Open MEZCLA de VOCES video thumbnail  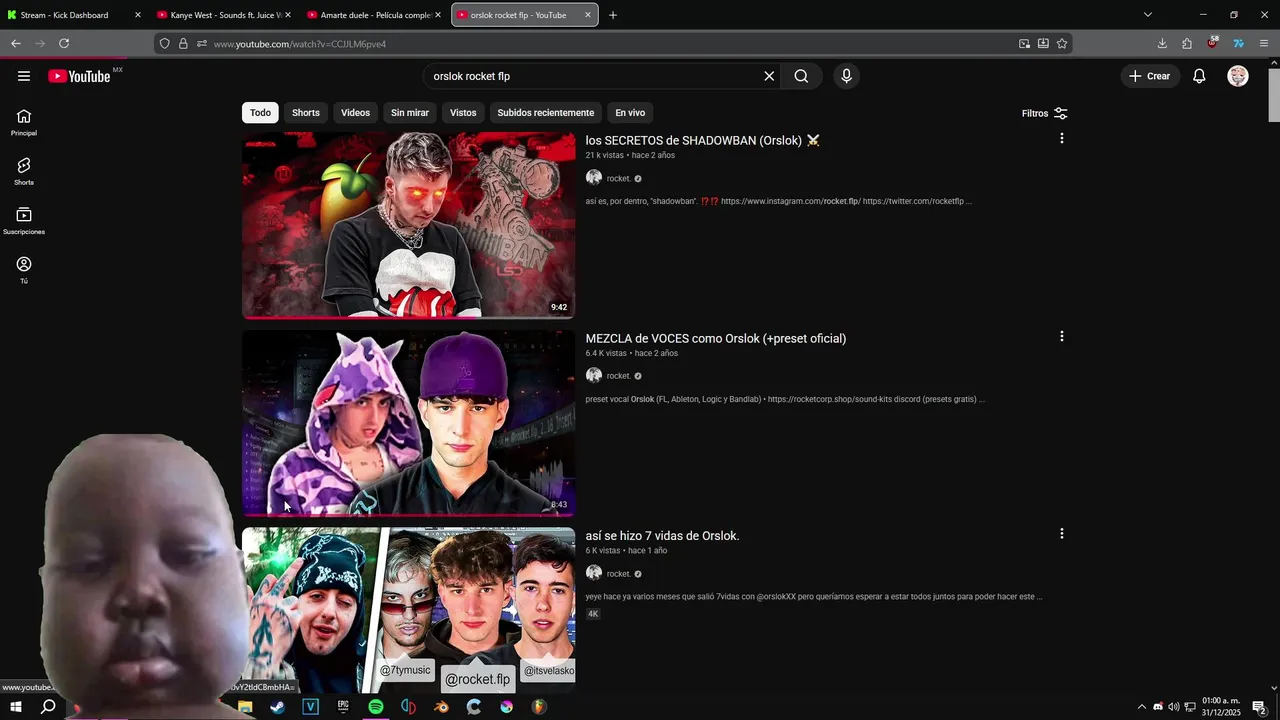tap(409, 423)
